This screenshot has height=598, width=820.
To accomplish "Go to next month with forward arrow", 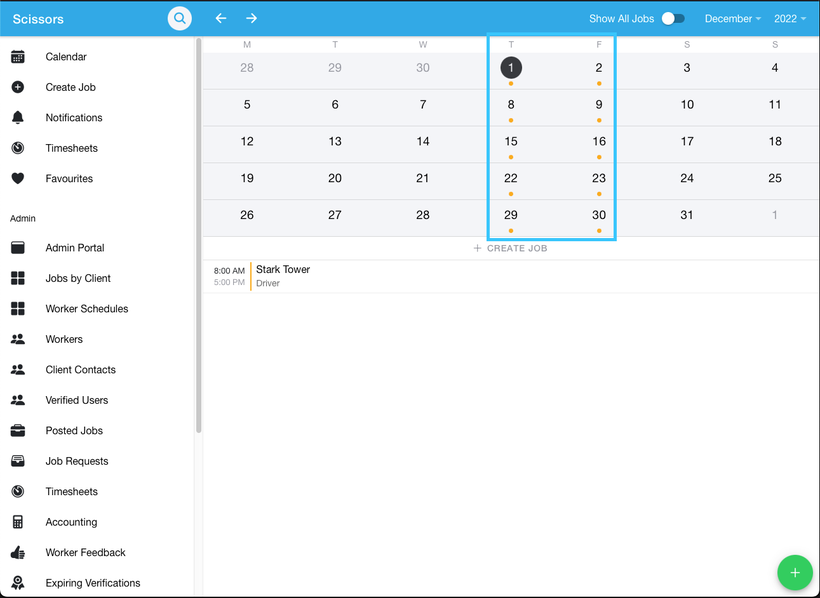I will tap(252, 18).
